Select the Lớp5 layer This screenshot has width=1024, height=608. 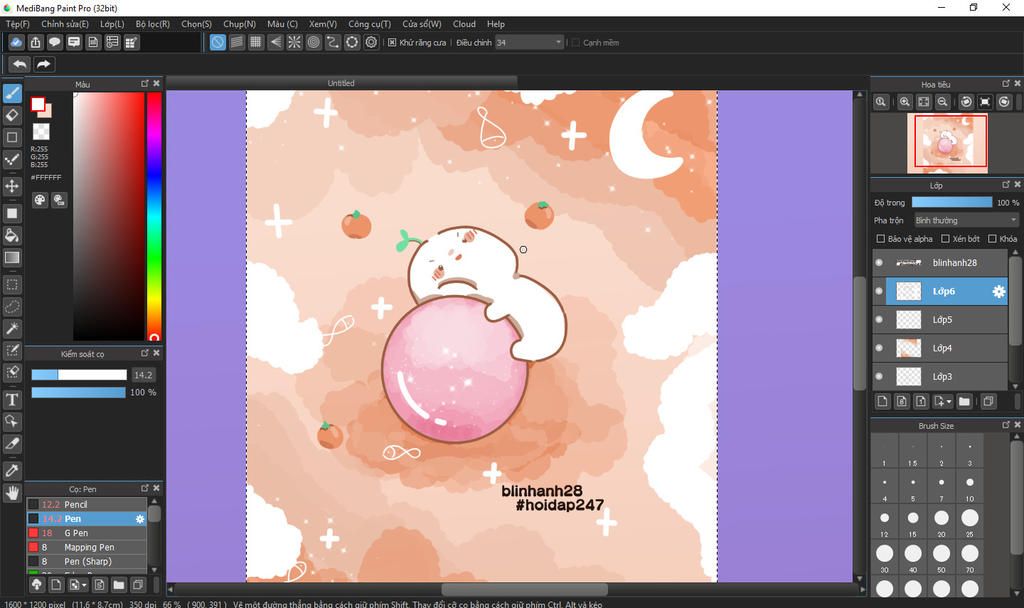click(x=940, y=319)
